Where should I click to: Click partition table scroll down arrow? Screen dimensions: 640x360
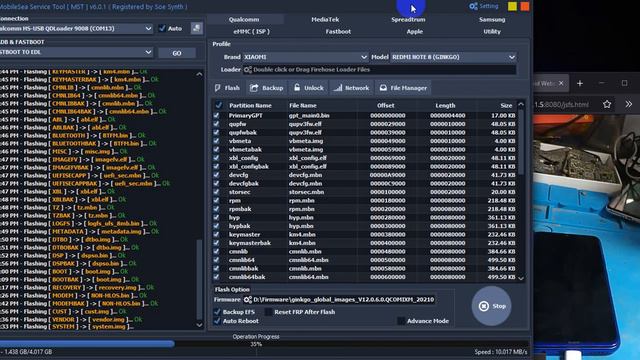click(x=521, y=278)
